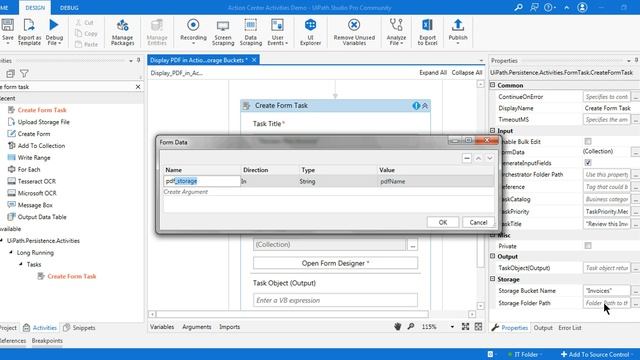
Task: Switch to the Error List tab
Action: (570, 328)
